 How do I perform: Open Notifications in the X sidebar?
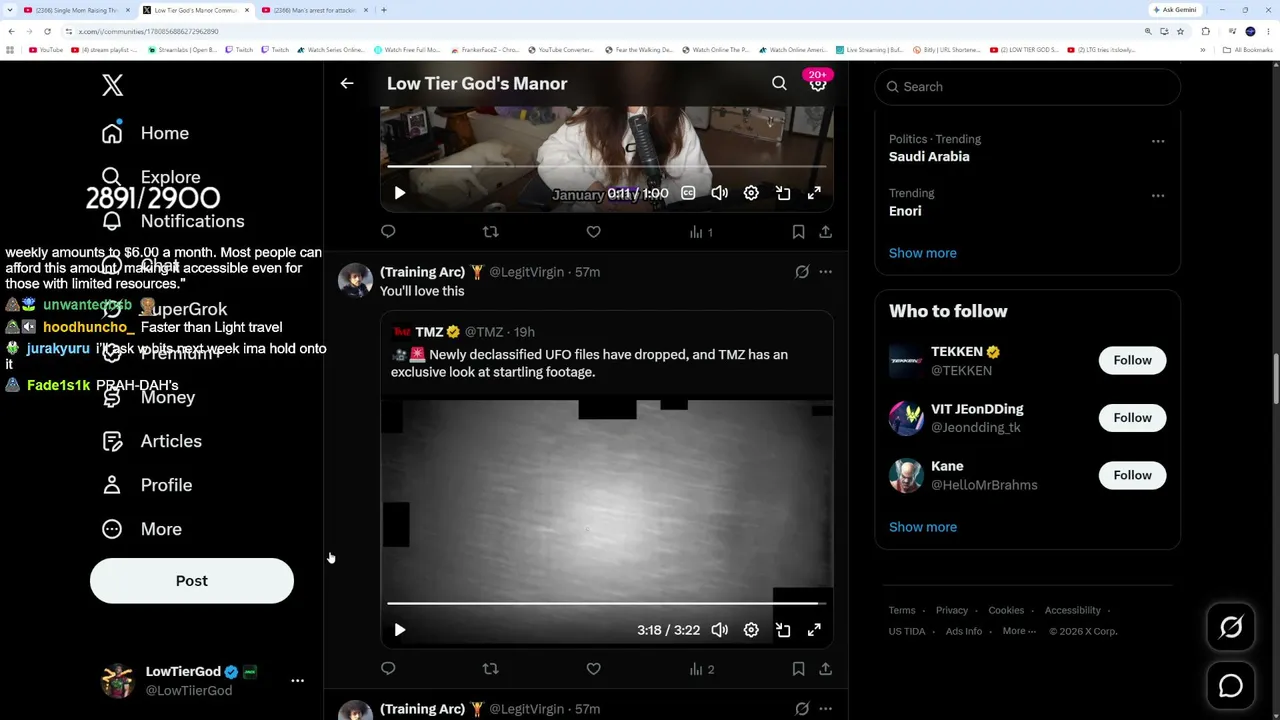[x=173, y=221]
